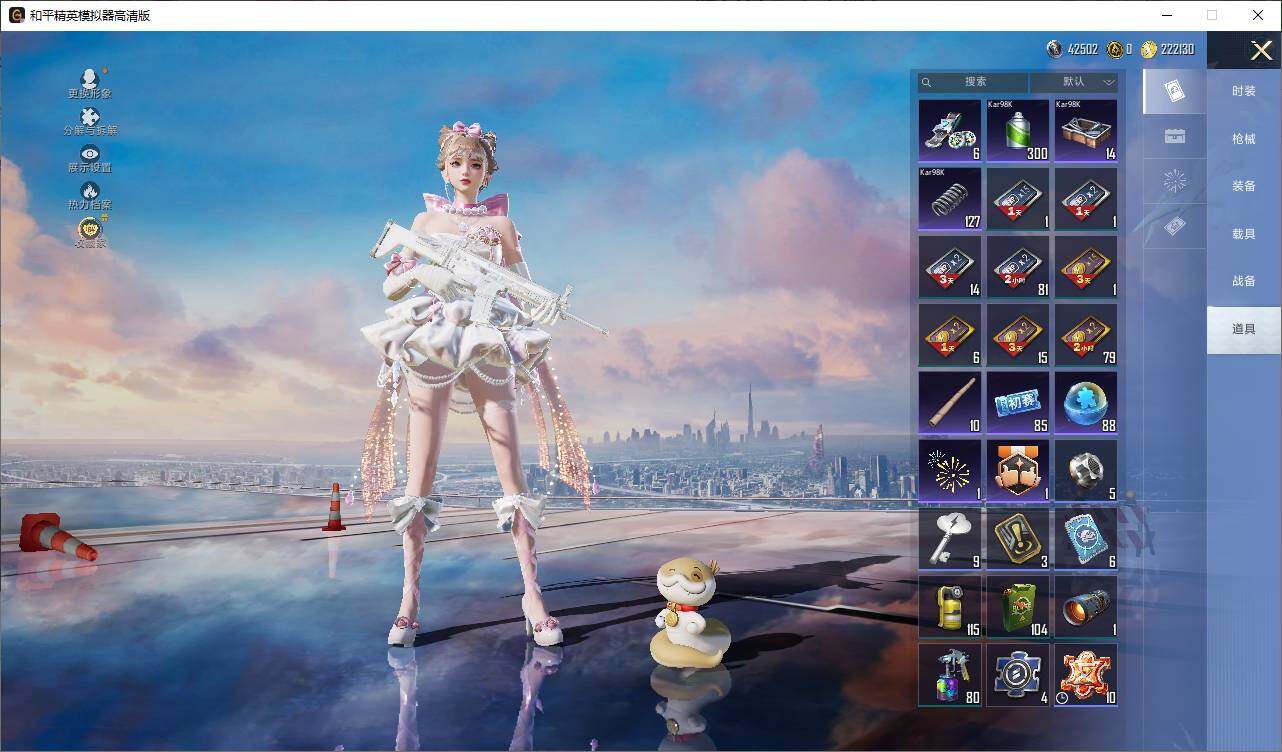The image size is (1282, 752).
Task: Expand the 默认 sort dropdown
Action: click(x=1074, y=82)
